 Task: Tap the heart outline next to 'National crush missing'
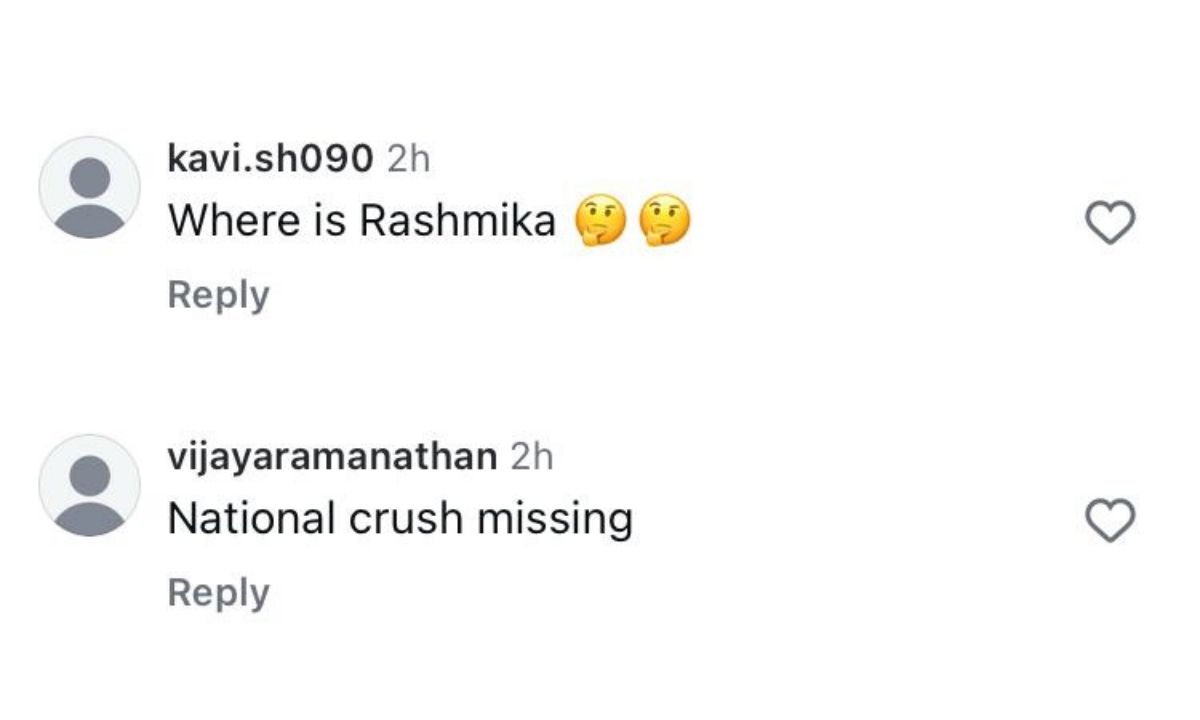click(1113, 521)
